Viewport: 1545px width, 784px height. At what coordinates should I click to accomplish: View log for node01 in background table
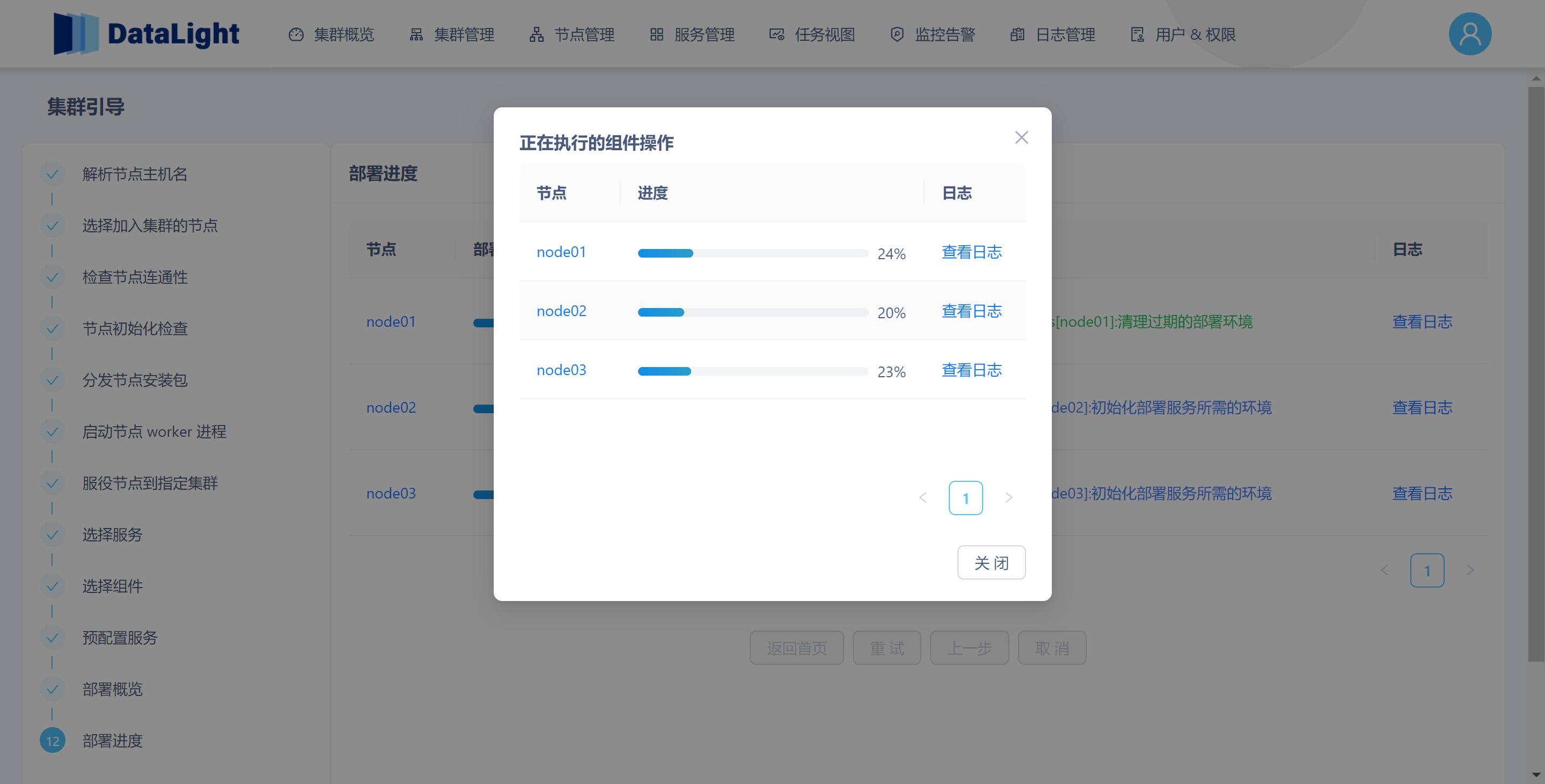[1422, 321]
